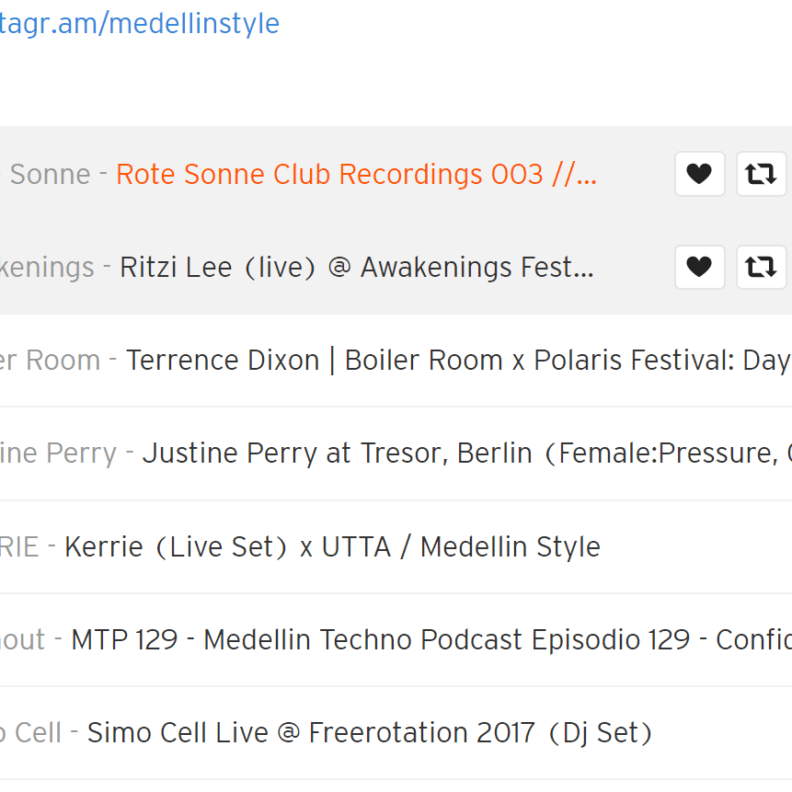Open MTP 129 Medellin Techno Podcast track
This screenshot has height=792, width=792.
pyautogui.click(x=431, y=640)
